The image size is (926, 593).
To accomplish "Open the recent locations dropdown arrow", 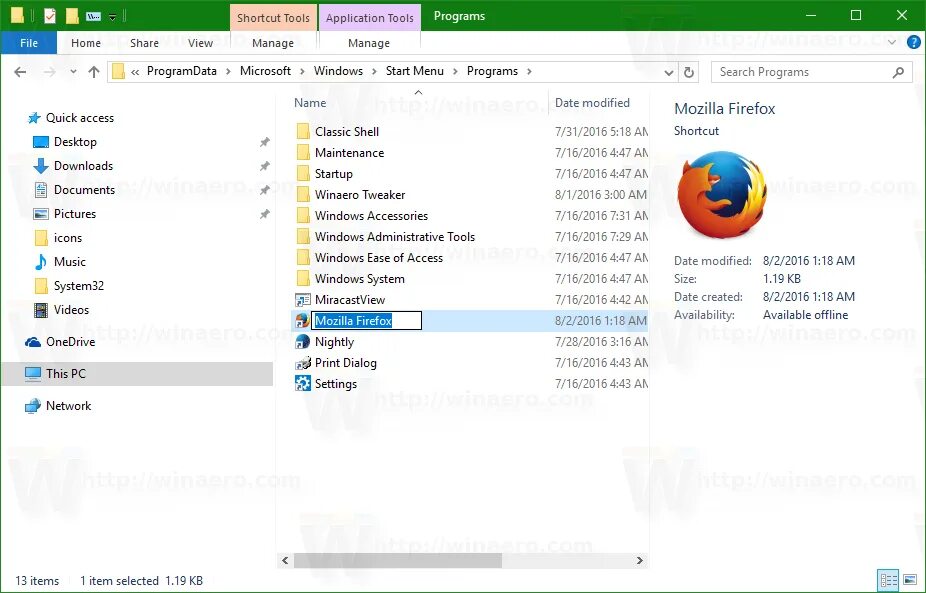I will click(x=73, y=72).
